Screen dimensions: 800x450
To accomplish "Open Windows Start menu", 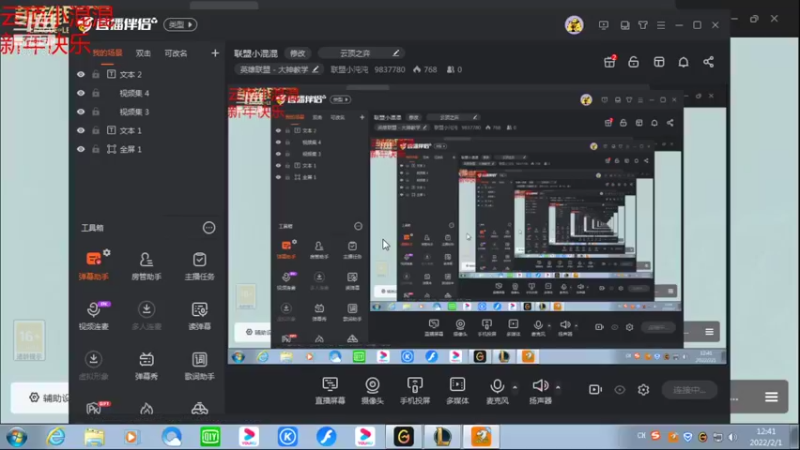I will pos(17,437).
